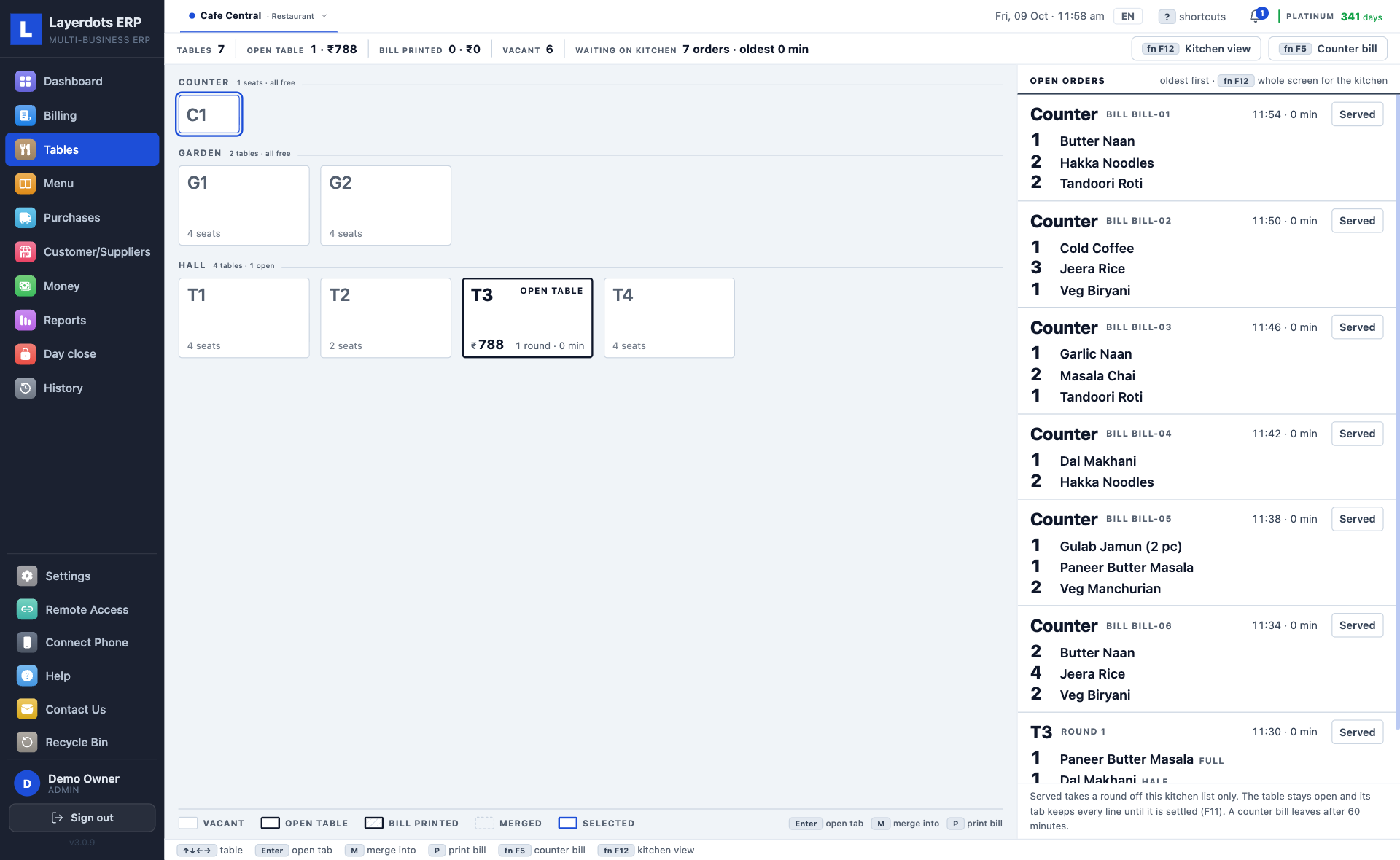Click the Help question icon
The image size is (1400, 860).
(x=27, y=676)
